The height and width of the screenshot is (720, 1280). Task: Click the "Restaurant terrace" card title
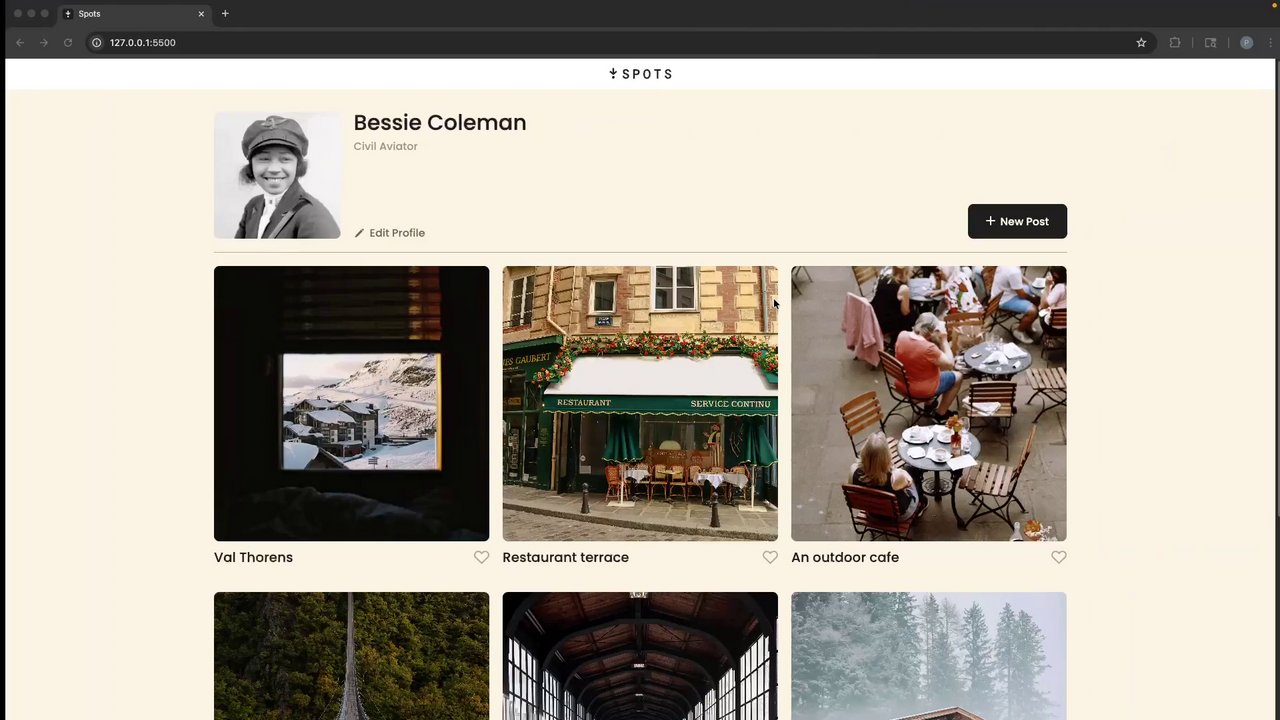point(566,558)
